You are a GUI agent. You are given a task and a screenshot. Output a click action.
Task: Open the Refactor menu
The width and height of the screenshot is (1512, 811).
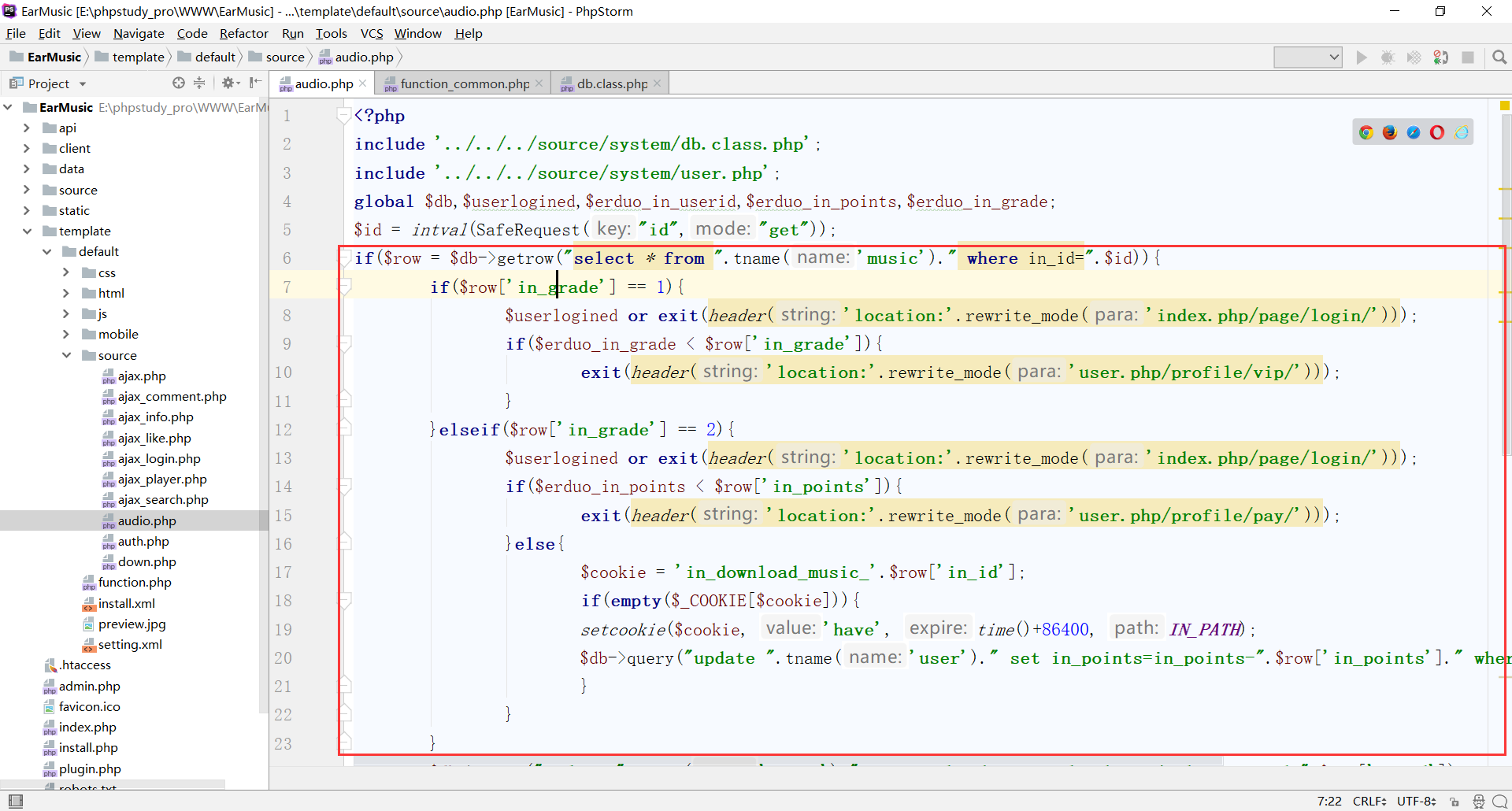[243, 33]
